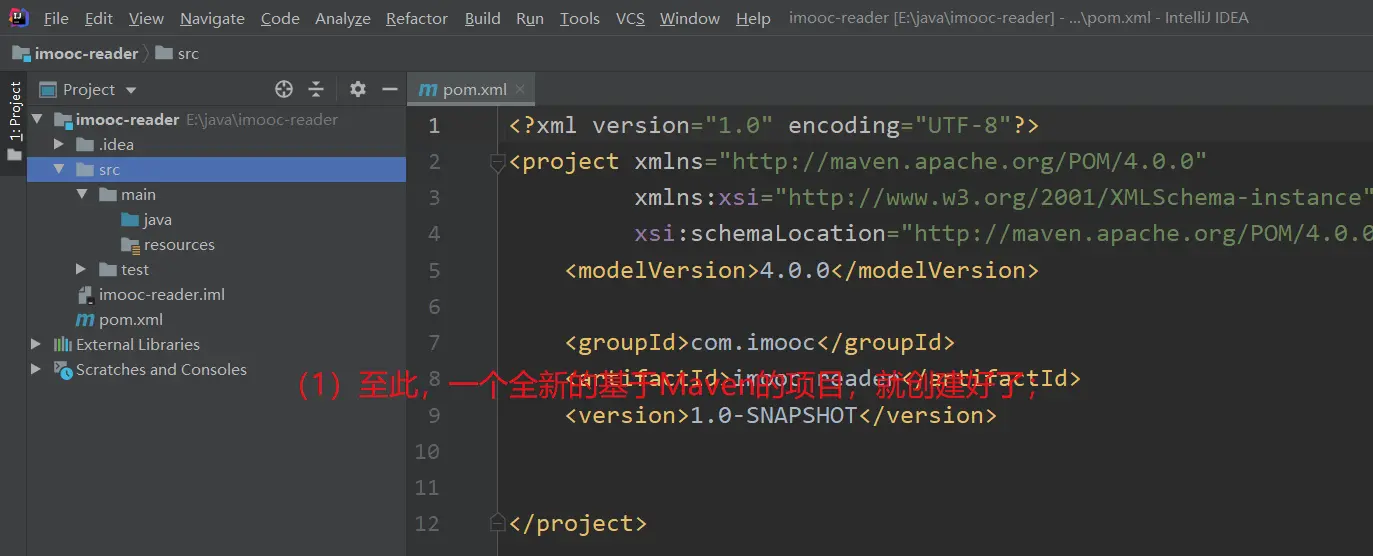
Task: Expand External Libraries node
Action: pyautogui.click(x=37, y=344)
